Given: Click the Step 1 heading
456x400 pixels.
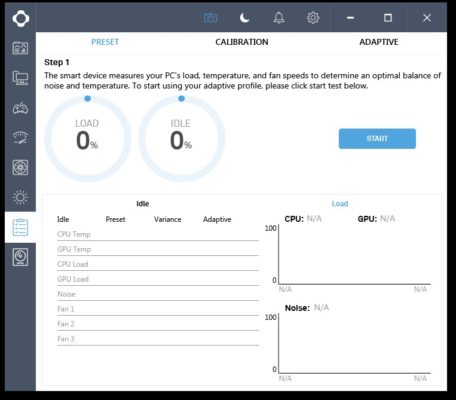Looking at the screenshot, I should 57,62.
